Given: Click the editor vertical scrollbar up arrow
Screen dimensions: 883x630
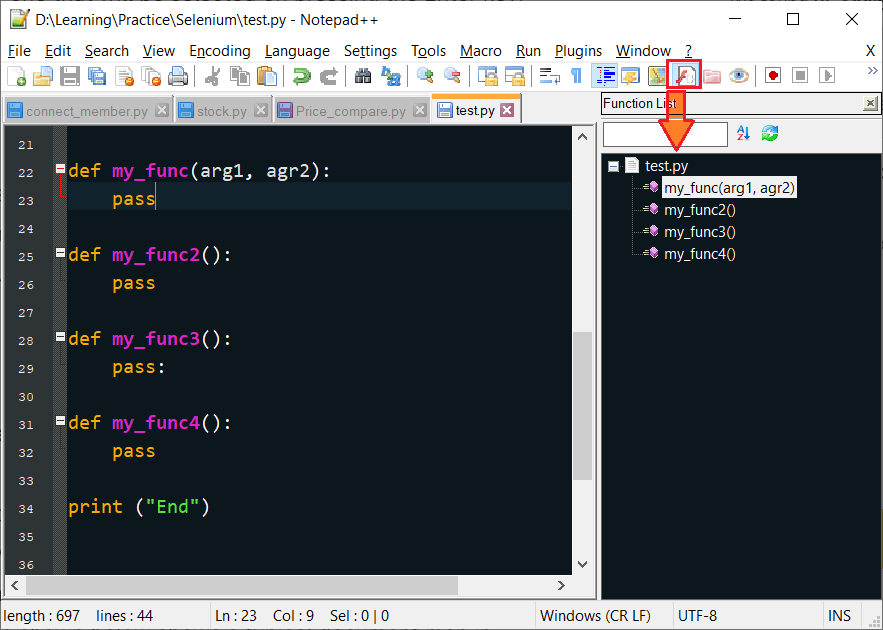Looking at the screenshot, I should (583, 137).
